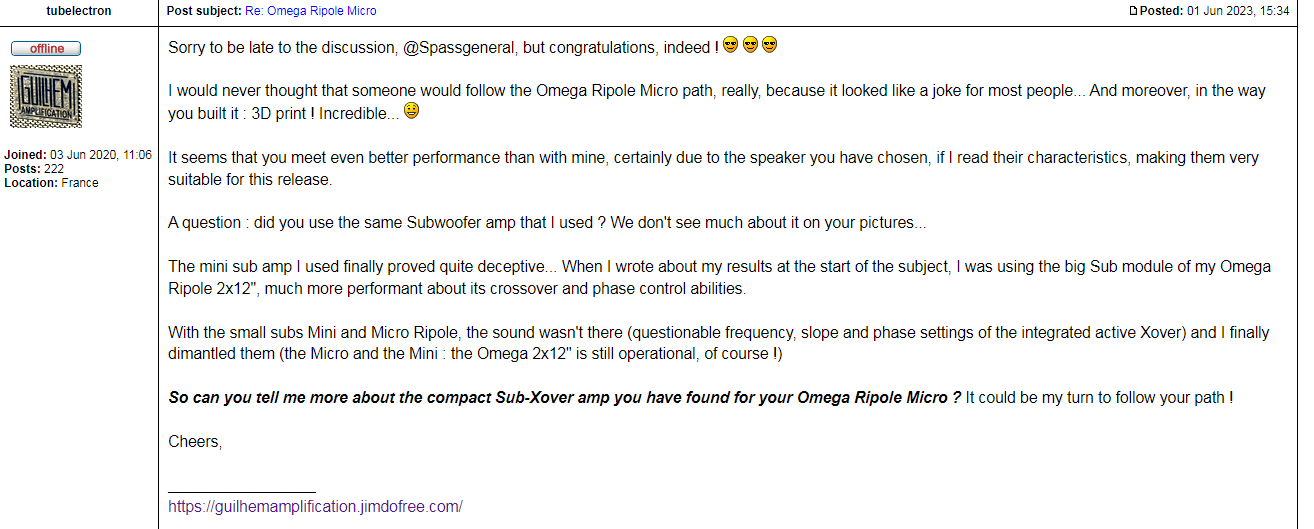This screenshot has width=1314, height=529.
Task: Click the 'Location: France' profile detail
Action: point(51,183)
